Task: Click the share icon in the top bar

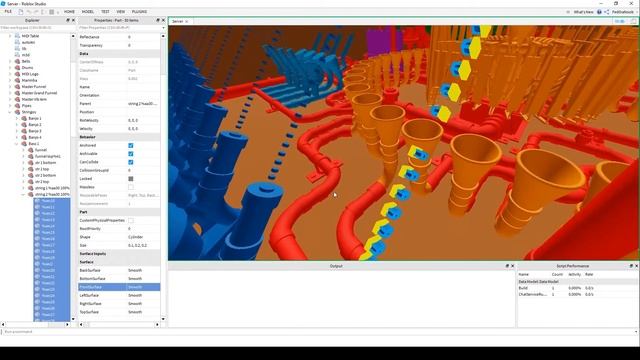Action: [607, 12]
